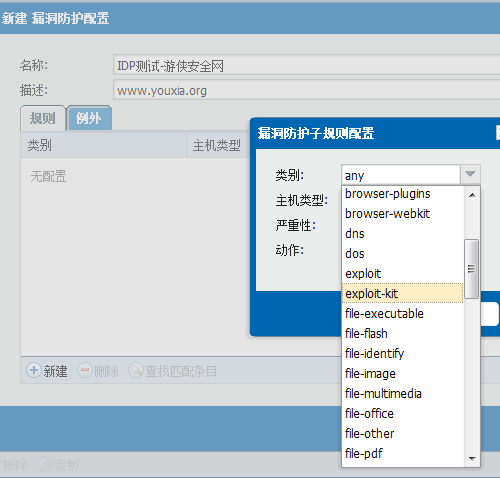Click the list scroll up arrow

(472, 195)
